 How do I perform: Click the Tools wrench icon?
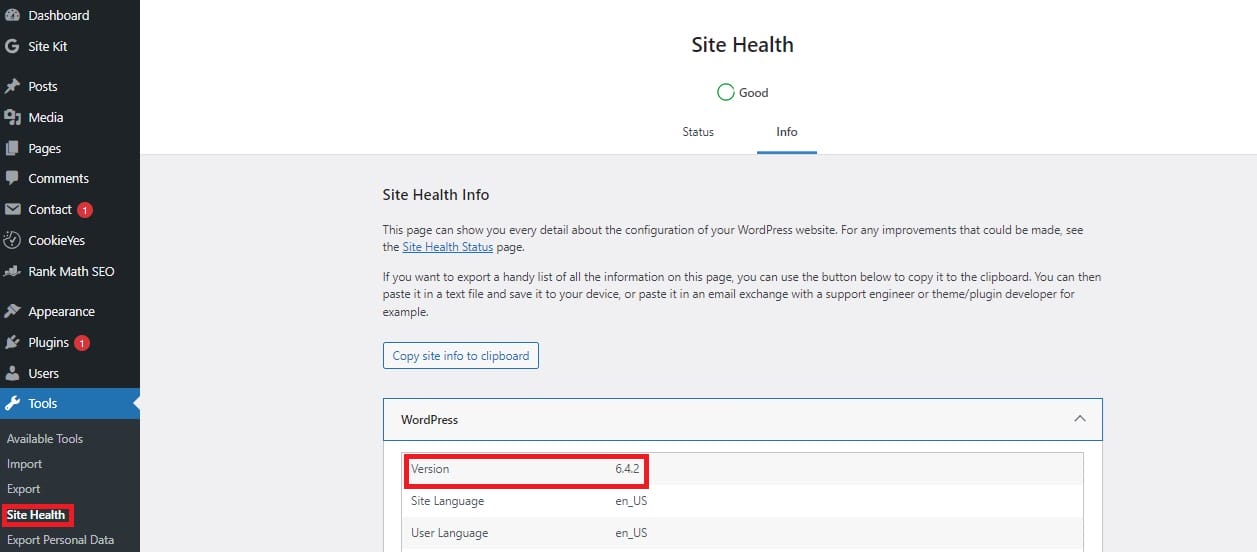pos(12,403)
